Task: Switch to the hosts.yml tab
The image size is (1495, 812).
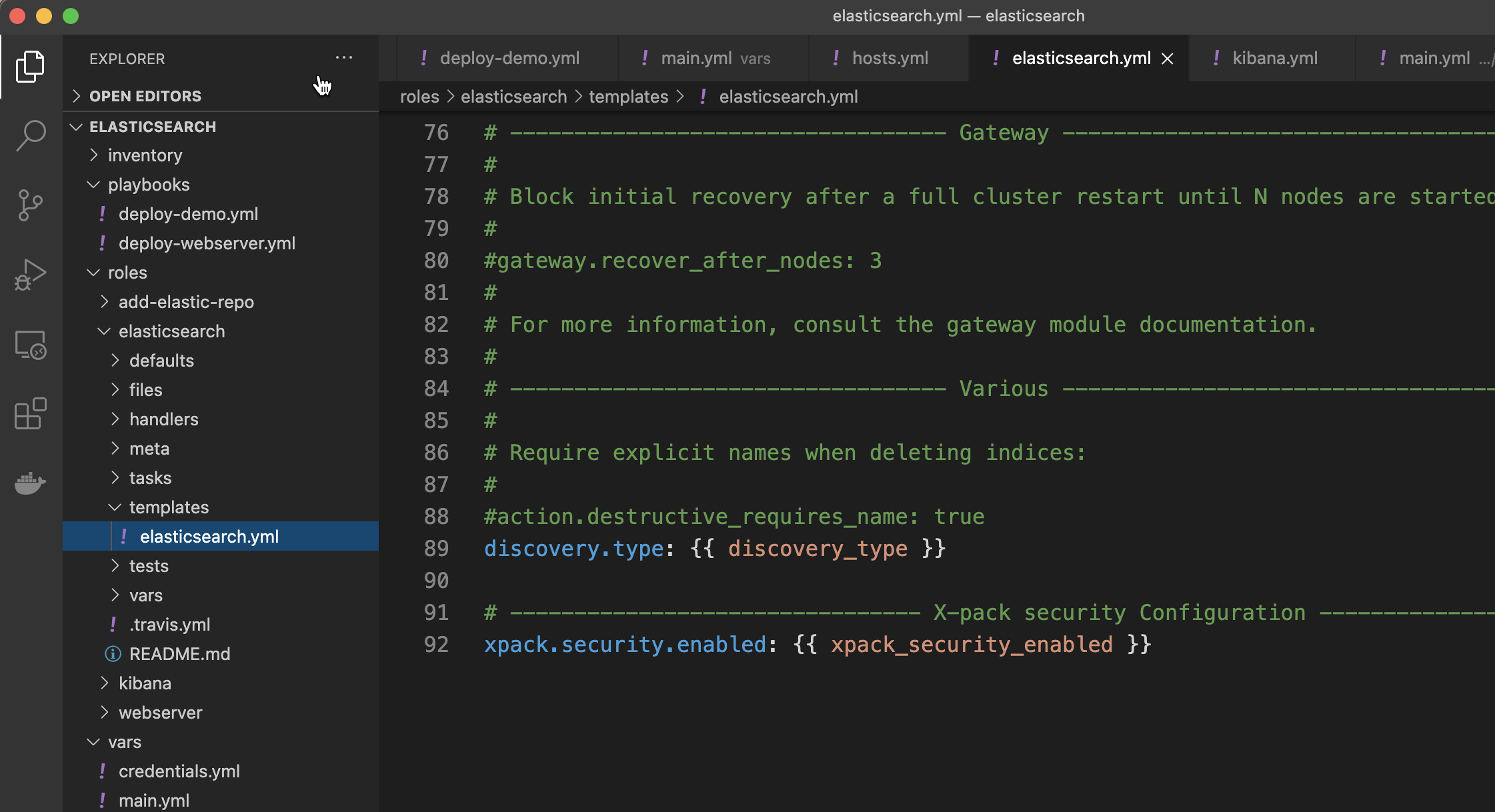Action: pos(890,58)
